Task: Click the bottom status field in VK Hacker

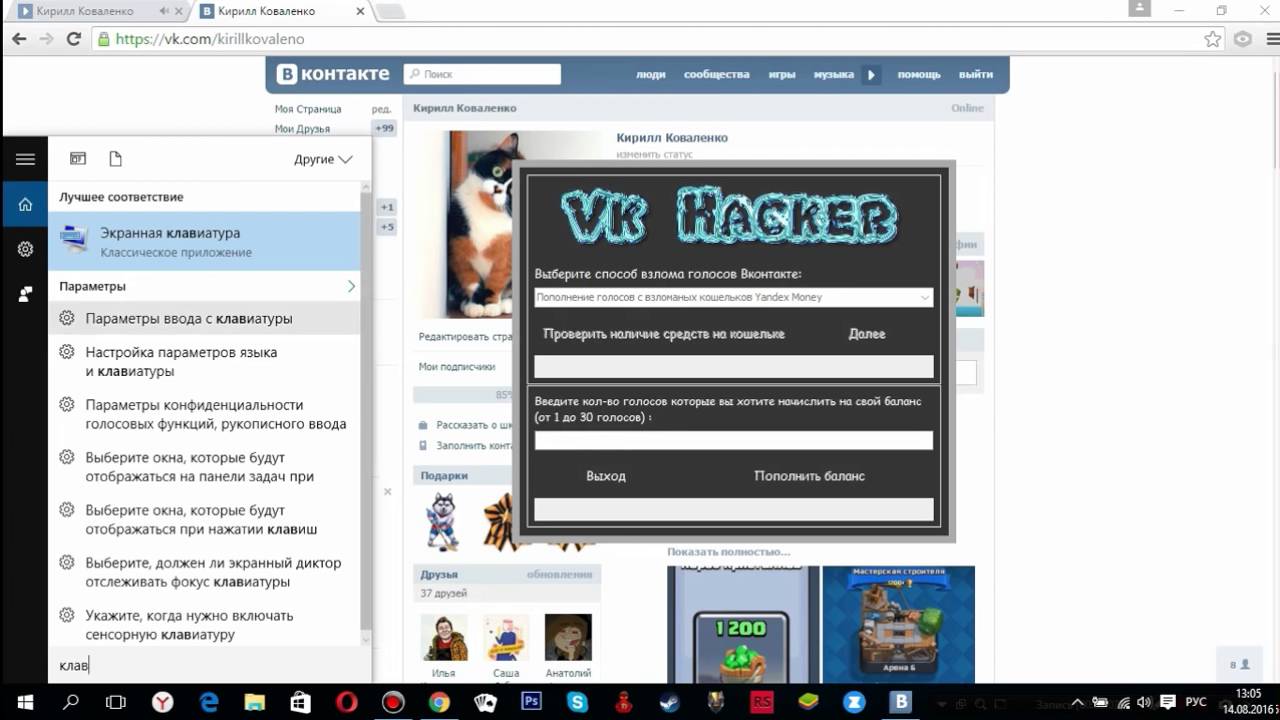Action: (733, 509)
